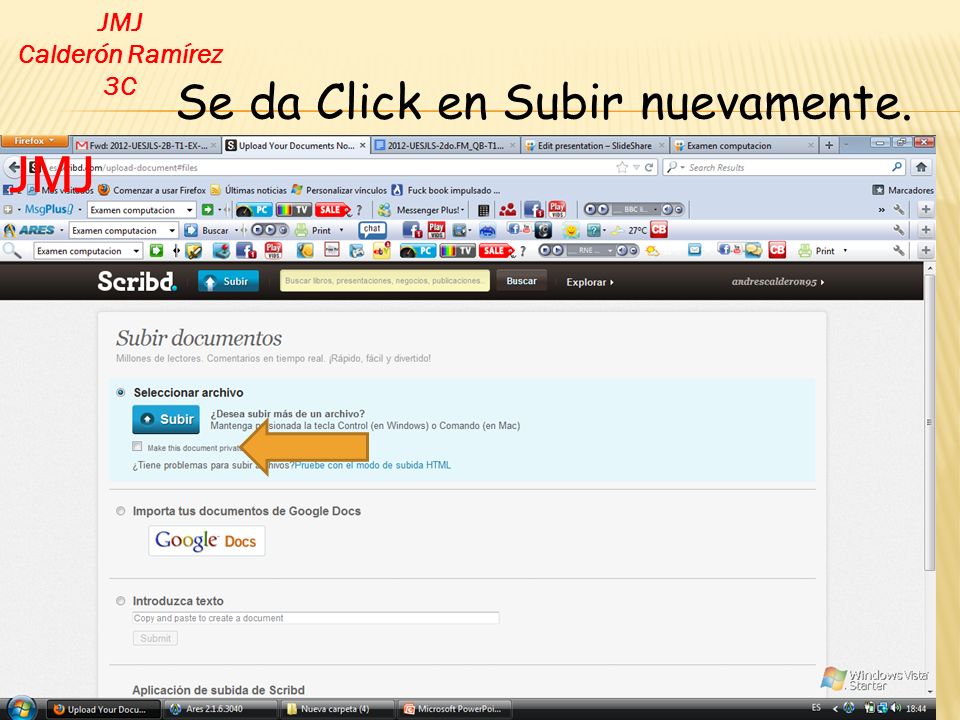Viewport: 960px width, 720px height.
Task: Switch to the last Examen computacion tab
Action: (x=744, y=146)
